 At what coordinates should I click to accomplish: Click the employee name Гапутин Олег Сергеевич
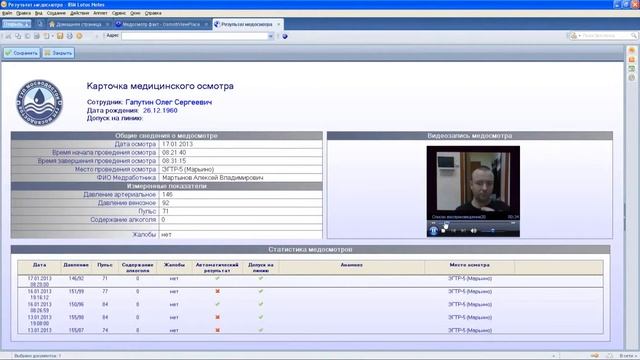(169, 102)
